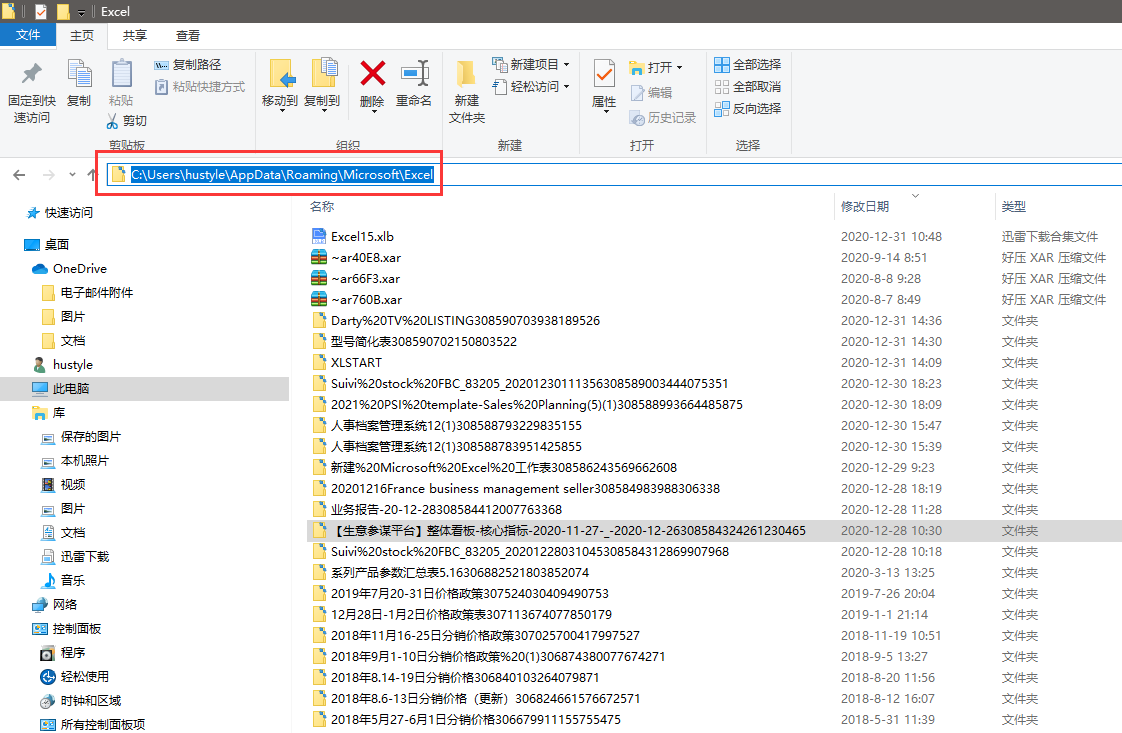Select 系列产品参数汇总表 folder

pyautogui.click(x=460, y=573)
